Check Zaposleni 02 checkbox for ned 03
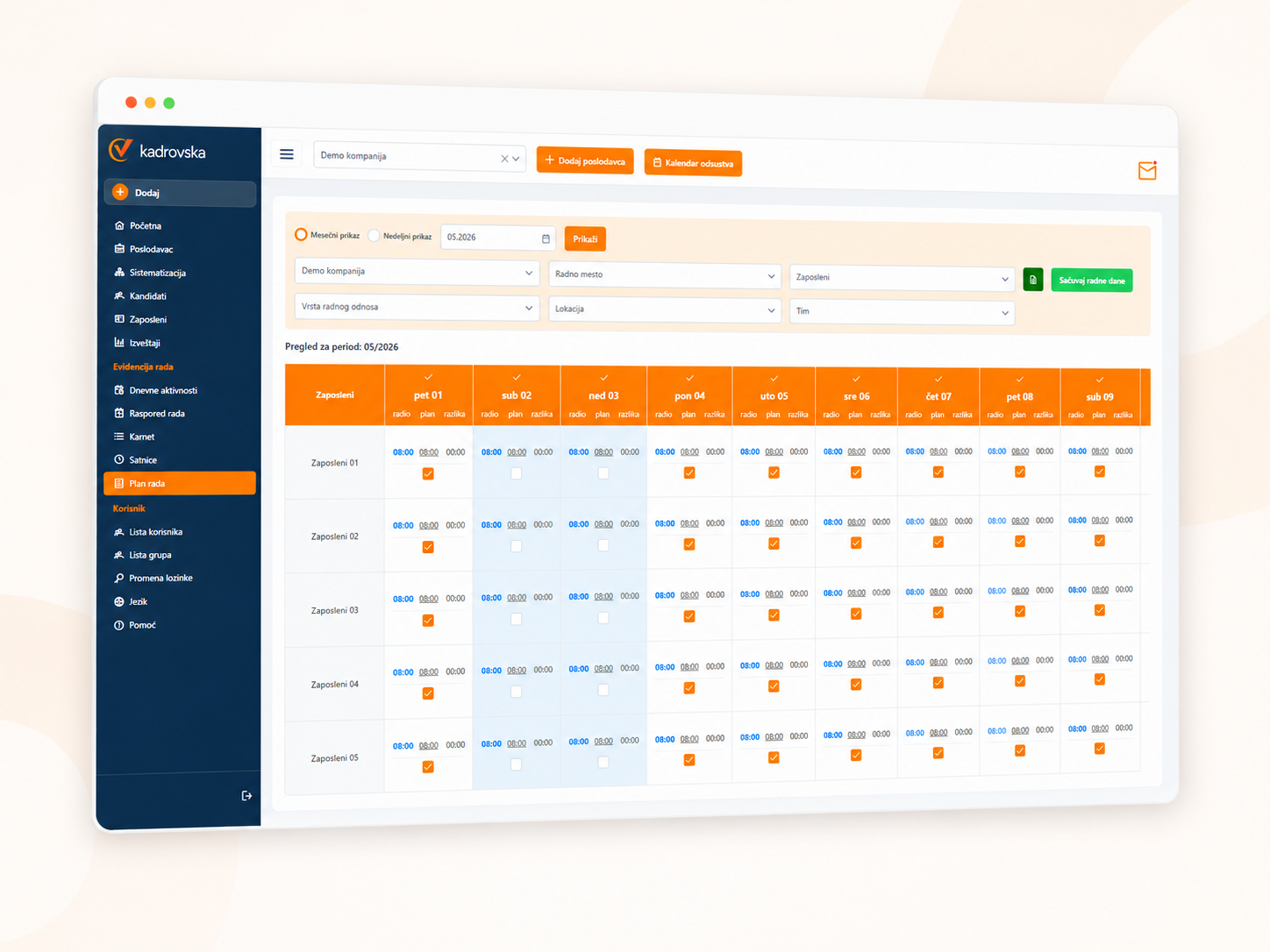The height and width of the screenshot is (952, 1270). point(603,545)
